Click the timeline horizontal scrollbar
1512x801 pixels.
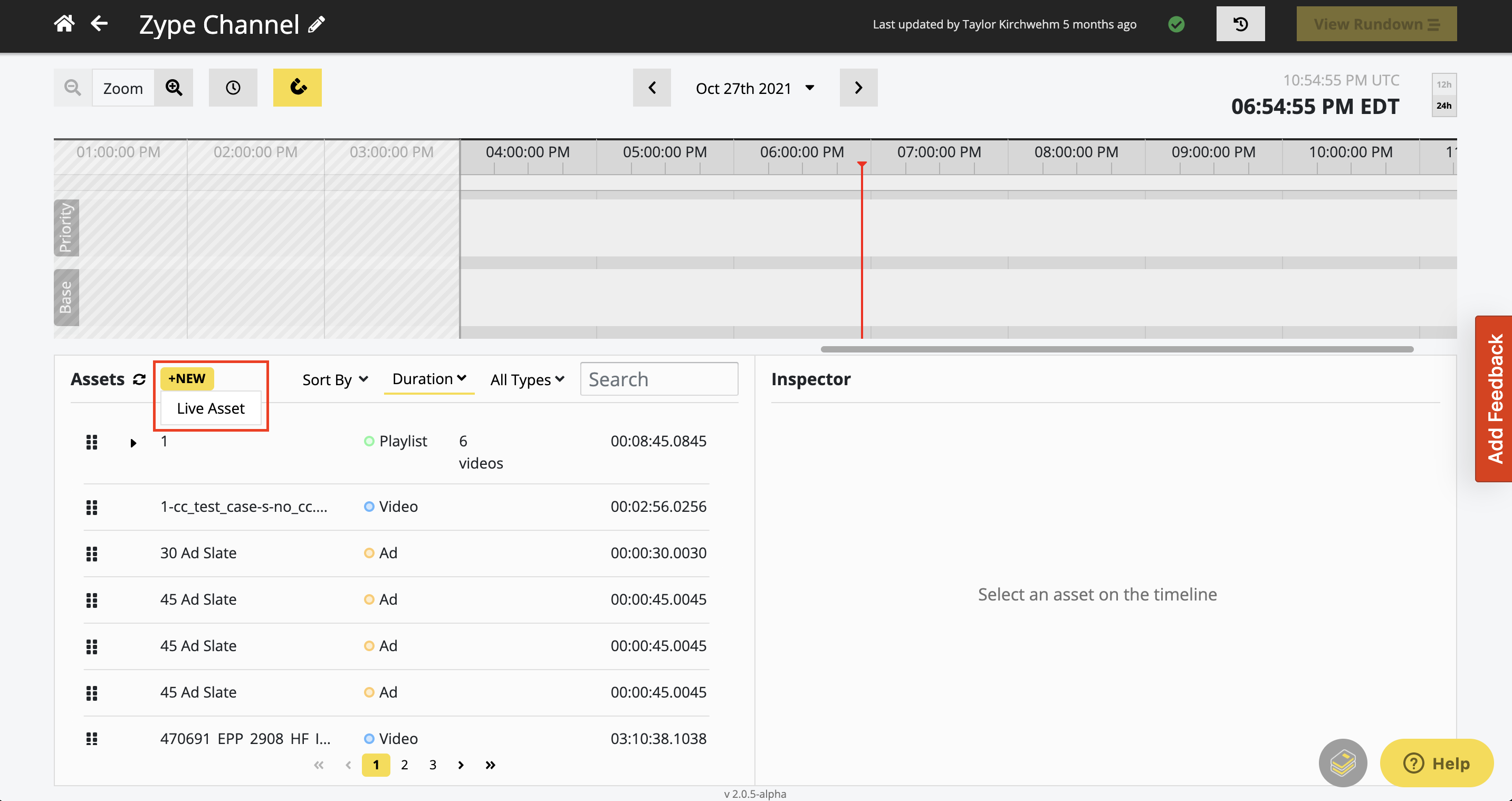1117,349
